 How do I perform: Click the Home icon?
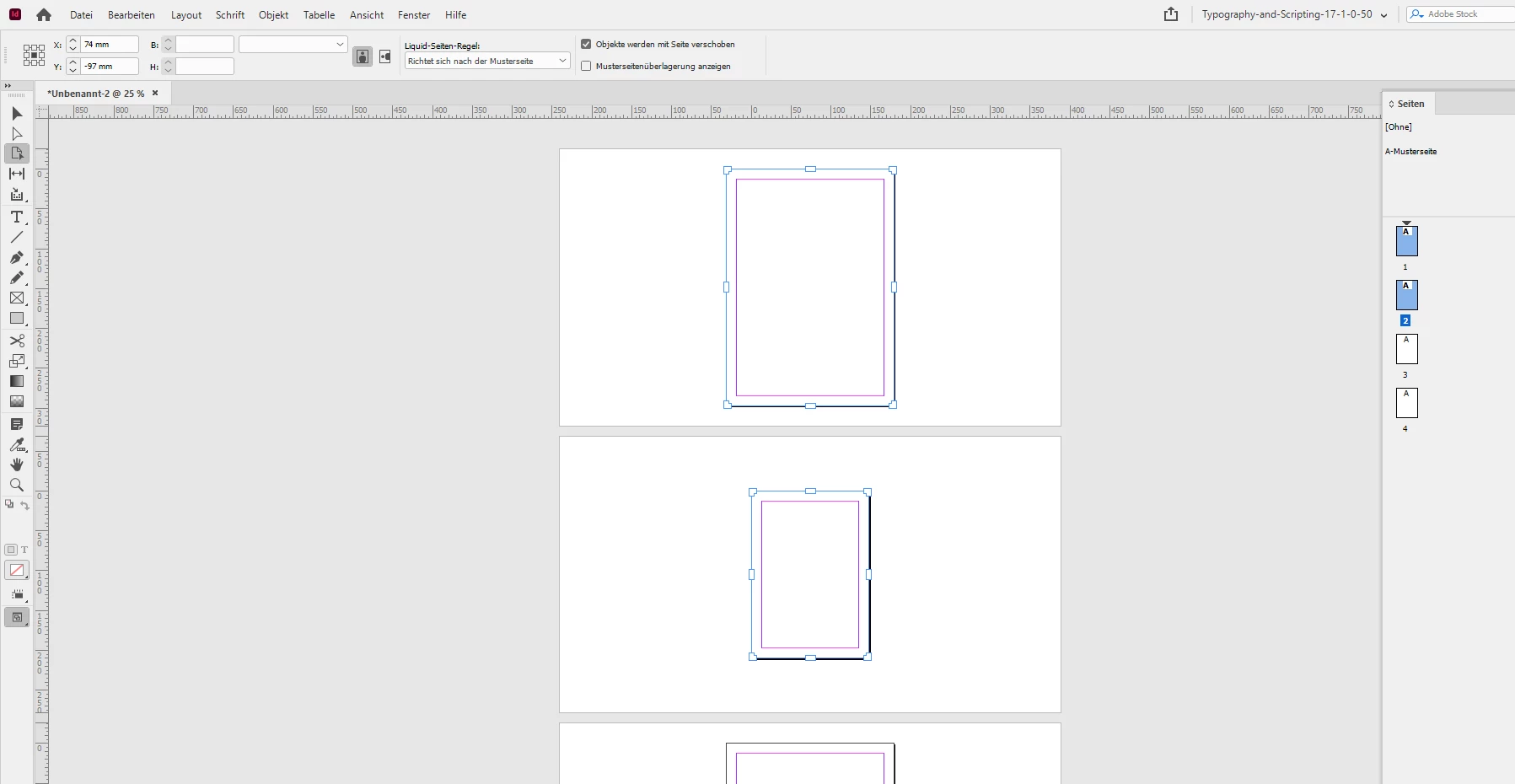pyautogui.click(x=44, y=14)
